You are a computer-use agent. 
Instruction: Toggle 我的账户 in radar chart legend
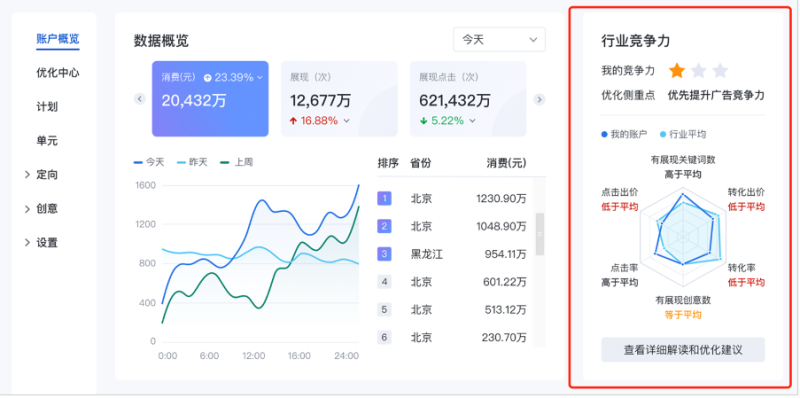624,134
